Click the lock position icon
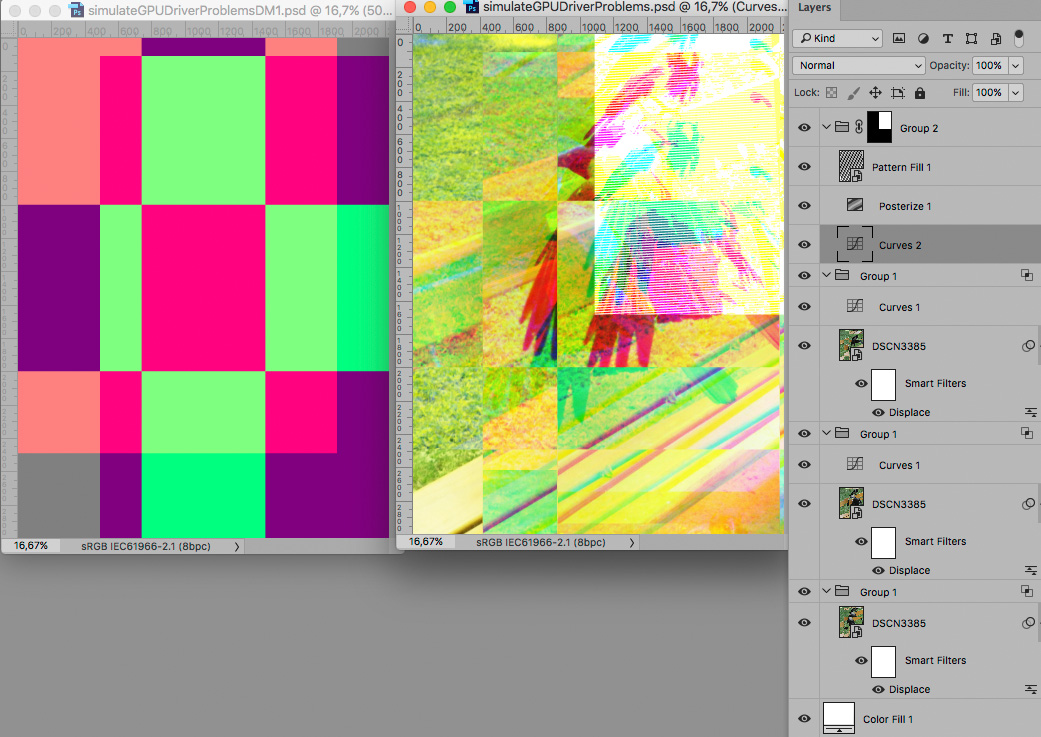 pyautogui.click(x=875, y=92)
